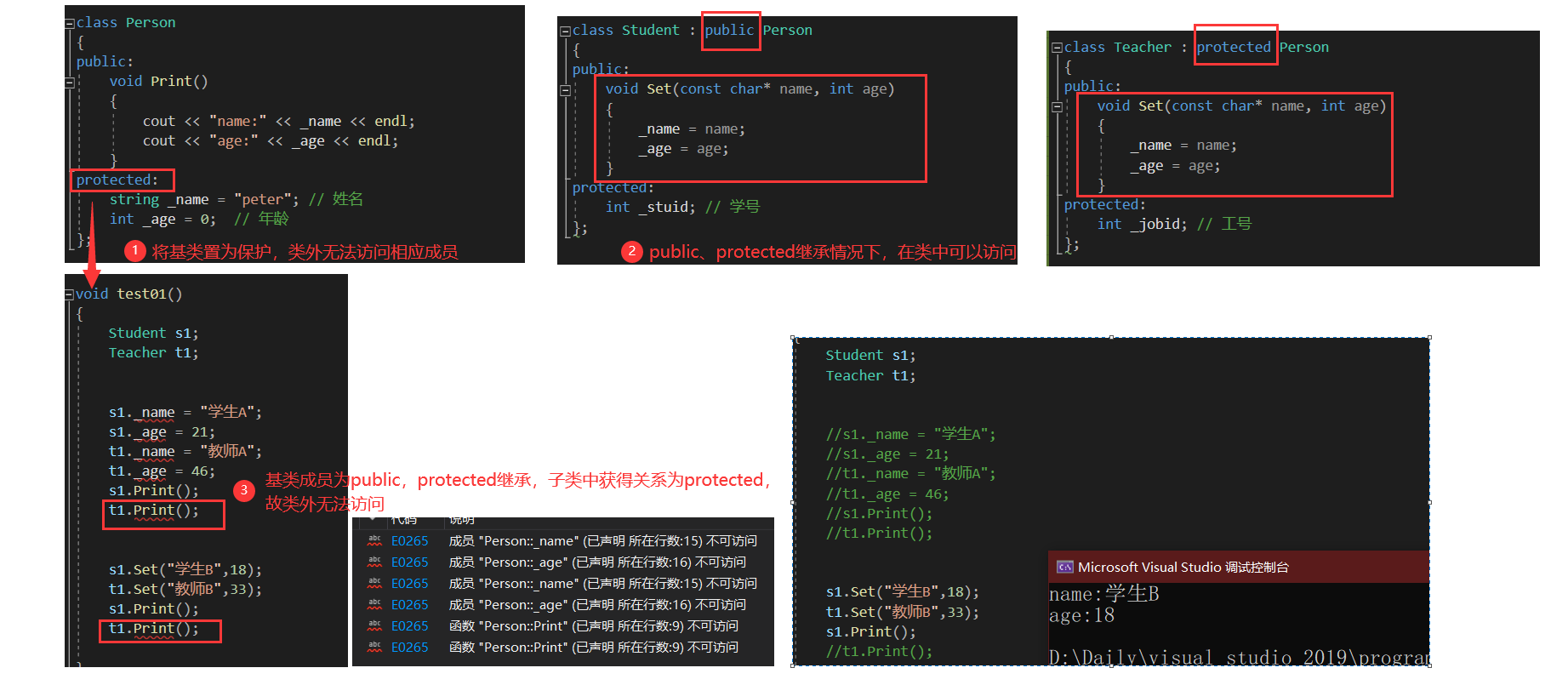
Task: Click the uncommented 't1._age = 46;' line
Action: click(162, 471)
